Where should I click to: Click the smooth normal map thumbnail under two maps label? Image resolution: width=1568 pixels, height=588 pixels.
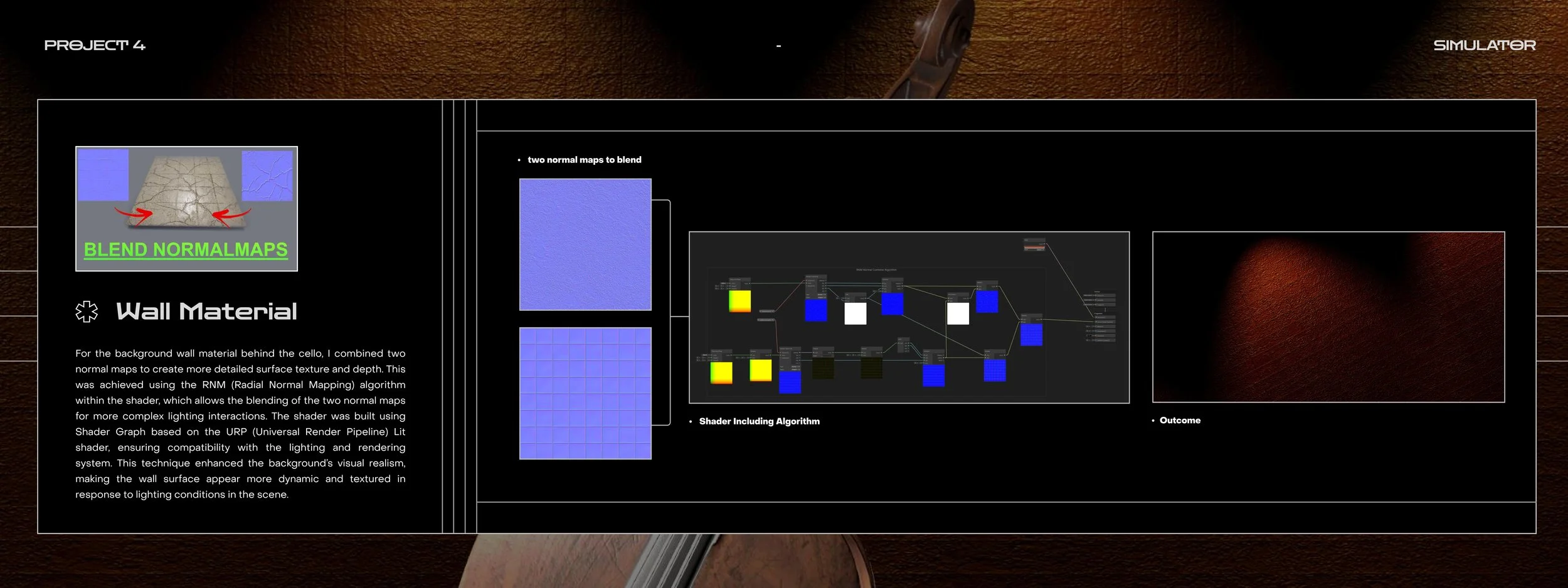(x=585, y=245)
